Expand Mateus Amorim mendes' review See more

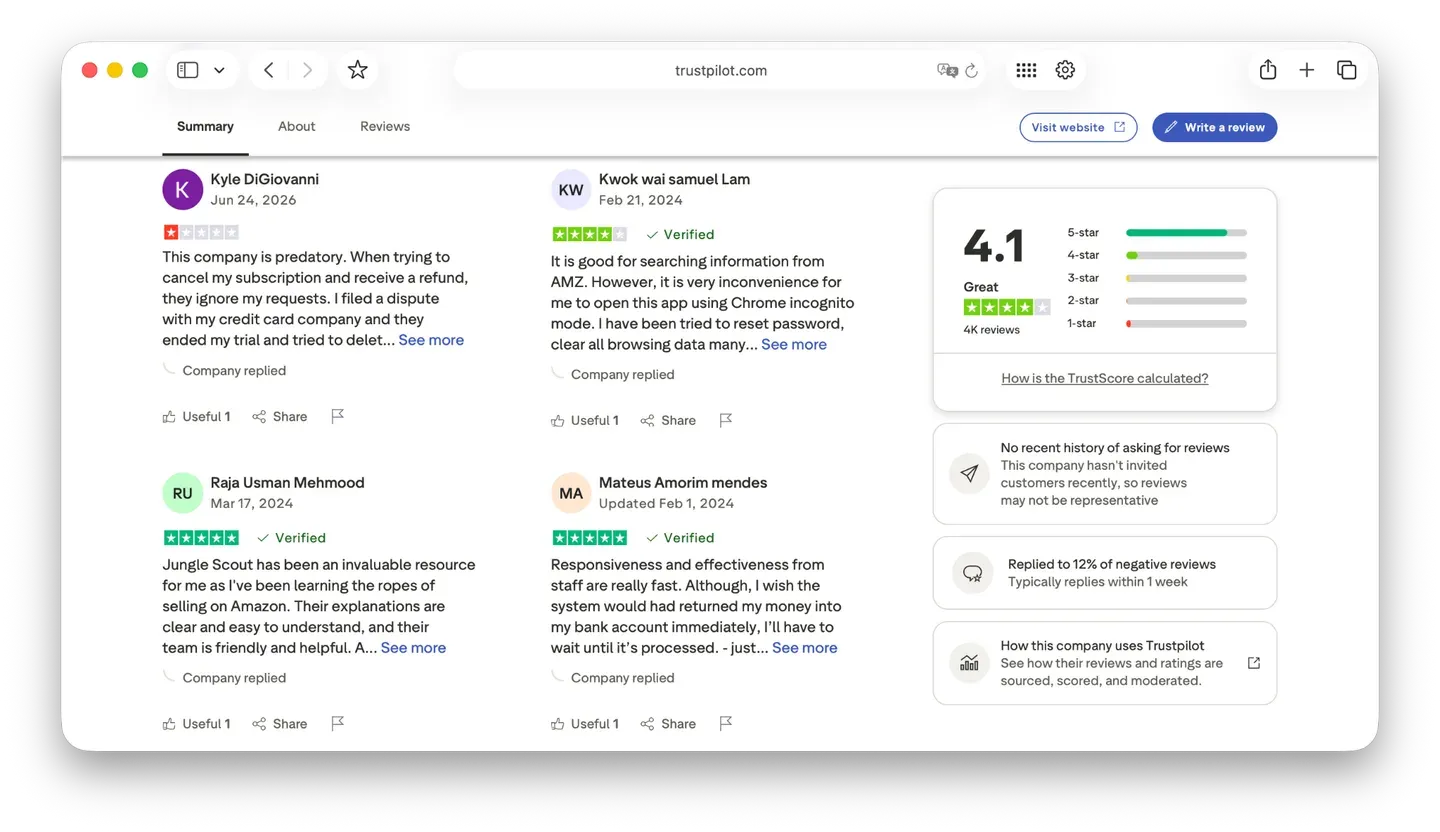805,648
